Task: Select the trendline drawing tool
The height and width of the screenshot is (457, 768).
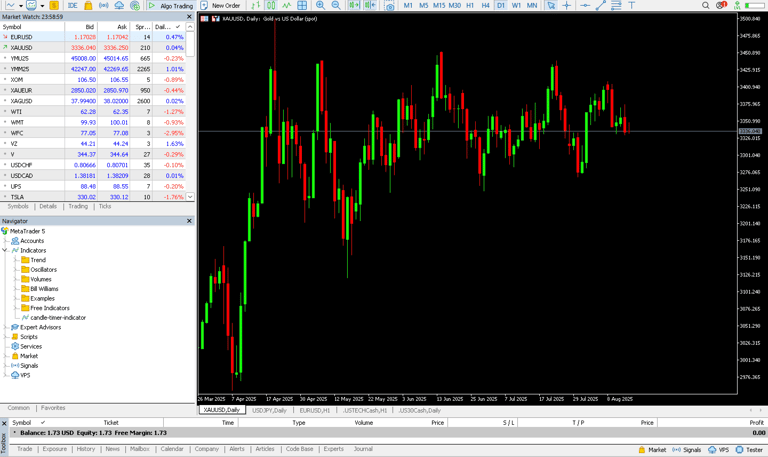Action: click(x=600, y=5)
